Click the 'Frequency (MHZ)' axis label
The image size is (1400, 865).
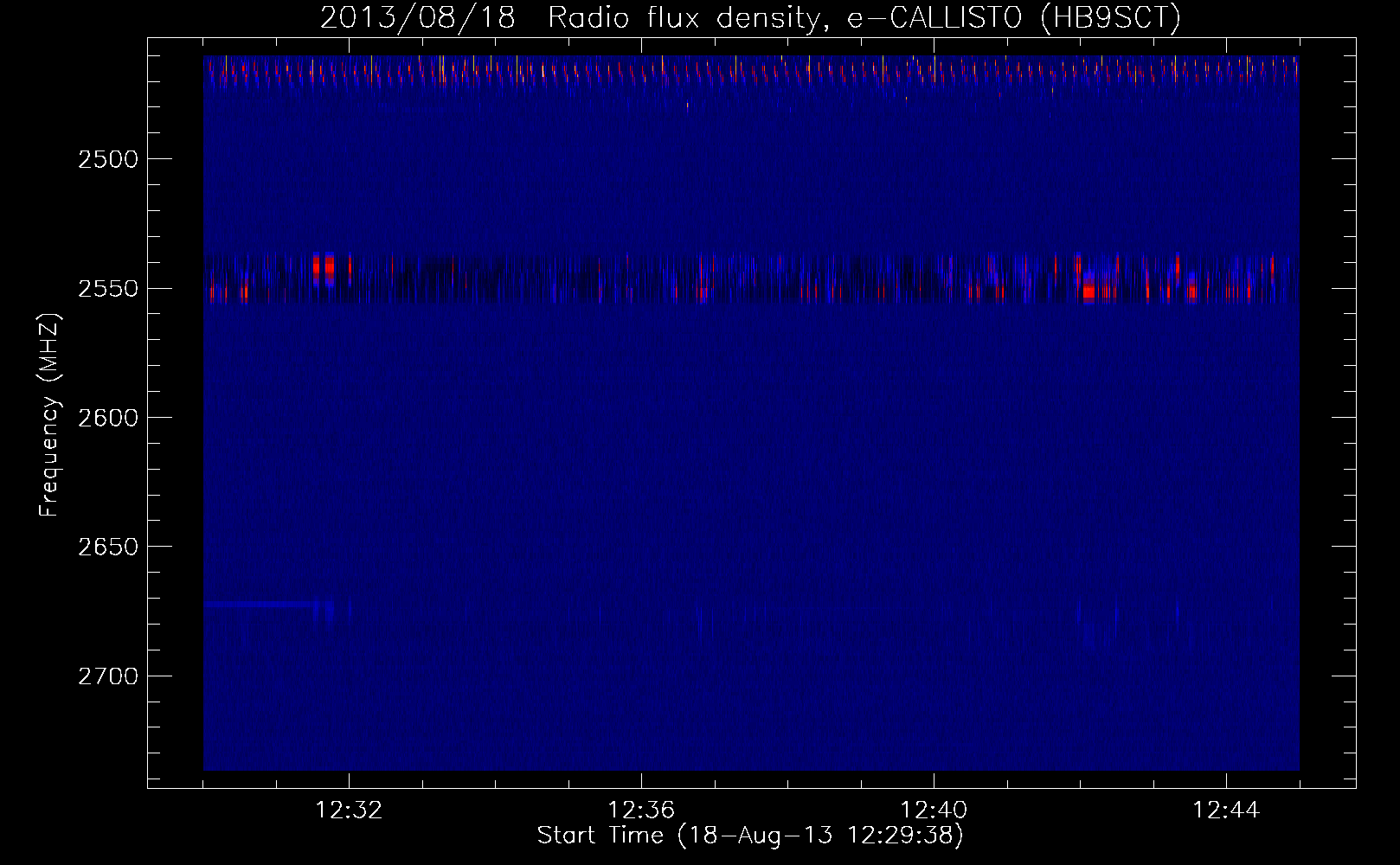49,415
